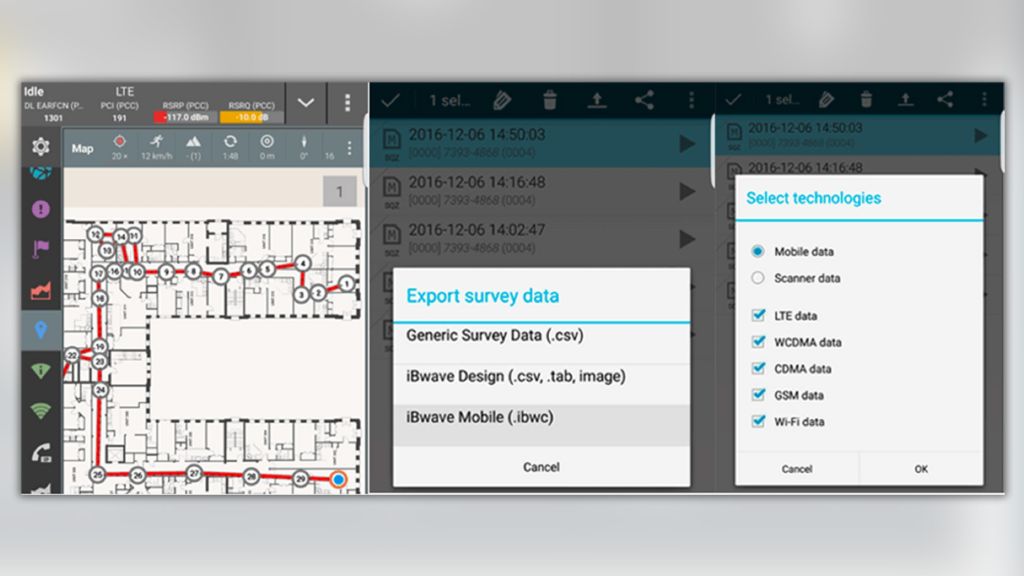Cancel the Export survey data dialog

point(541,466)
